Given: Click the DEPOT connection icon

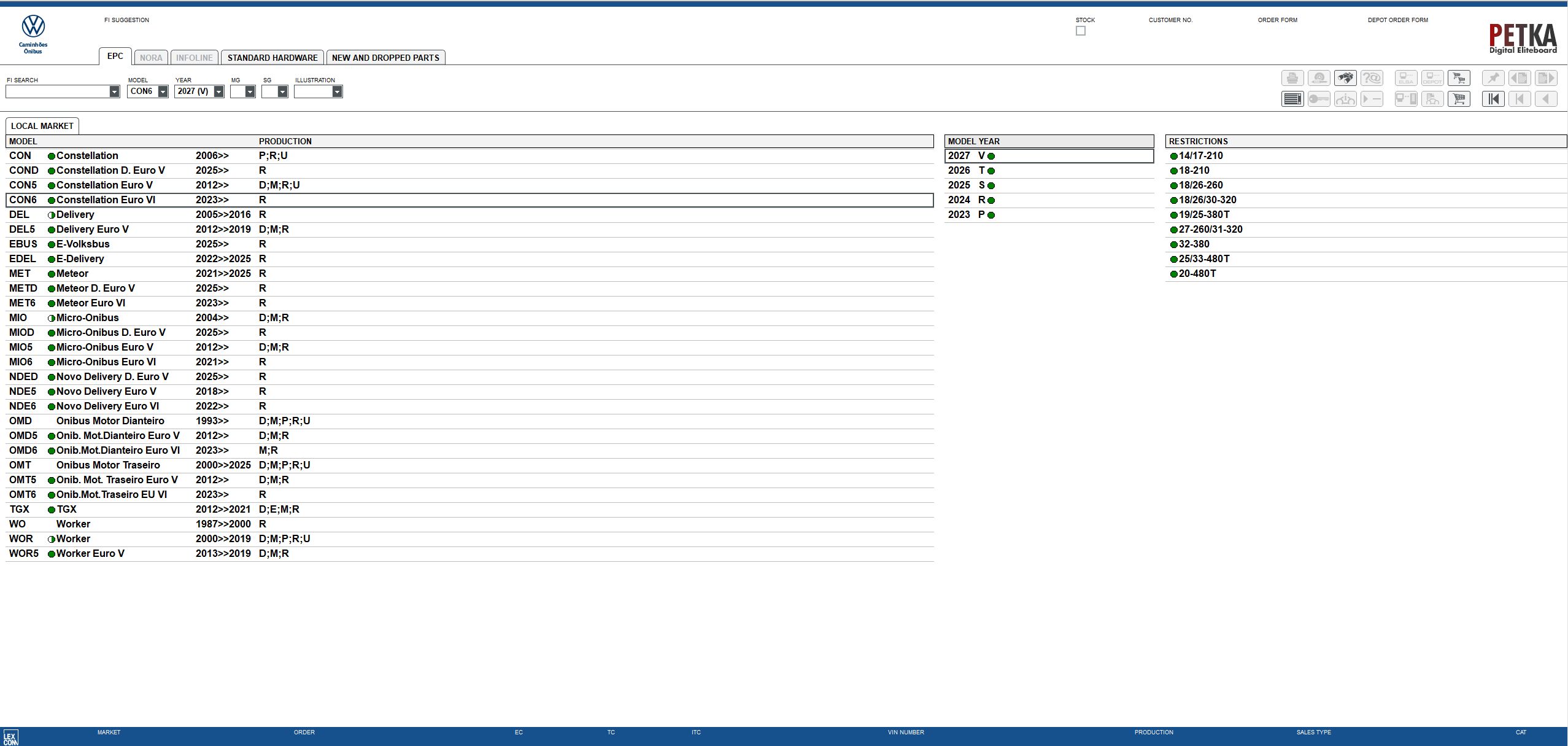Looking at the screenshot, I should click(1432, 78).
